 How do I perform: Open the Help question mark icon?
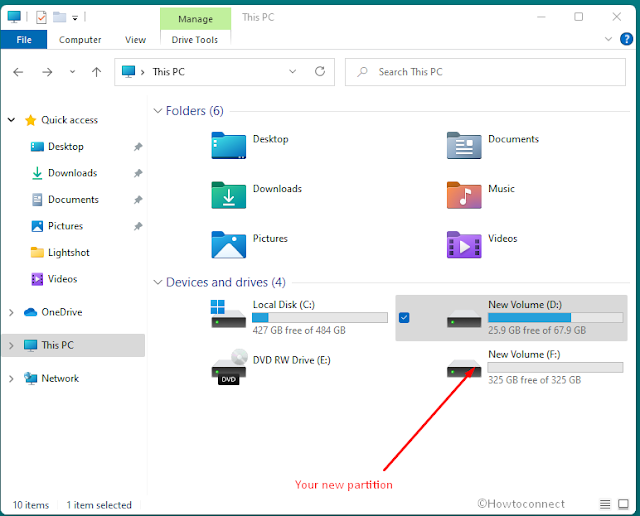coord(626,39)
